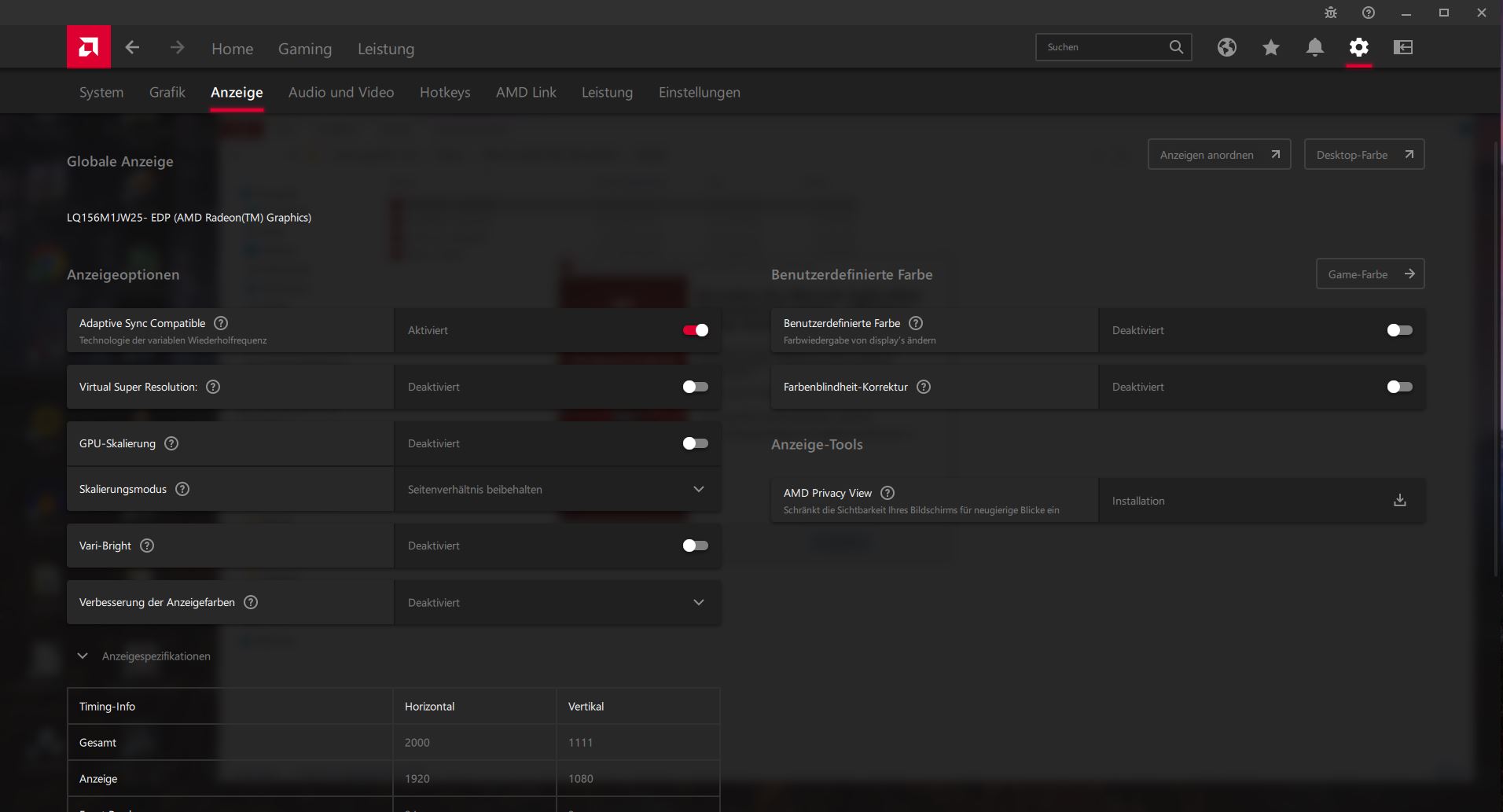The image size is (1503, 812).
Task: Open settings gear icon
Action: click(x=1359, y=47)
